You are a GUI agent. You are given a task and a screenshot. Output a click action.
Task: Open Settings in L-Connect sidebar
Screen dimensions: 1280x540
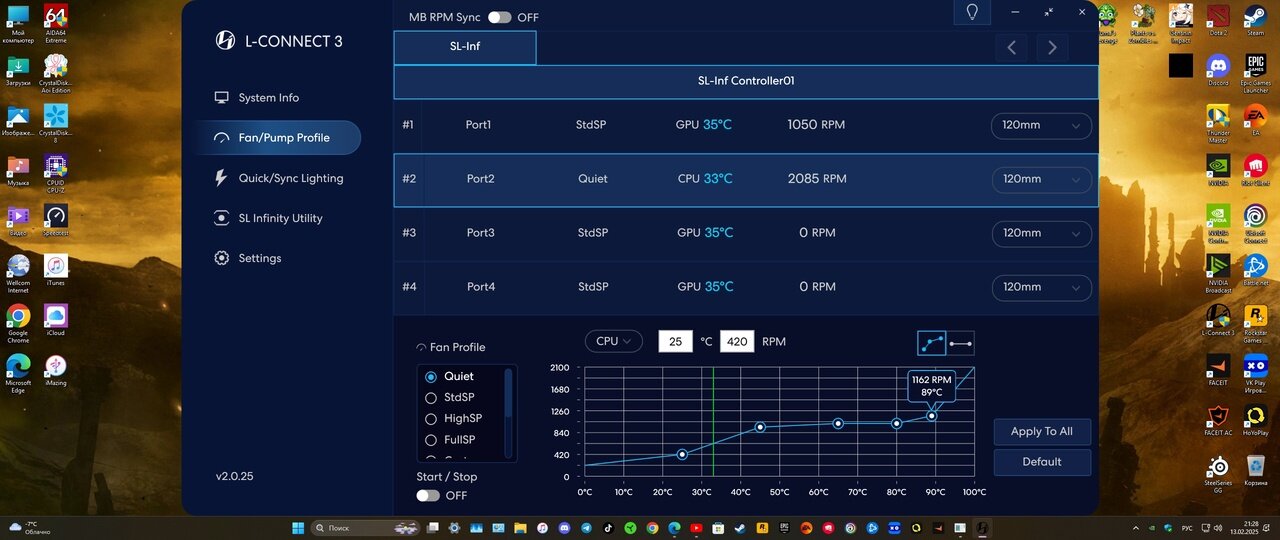(259, 258)
